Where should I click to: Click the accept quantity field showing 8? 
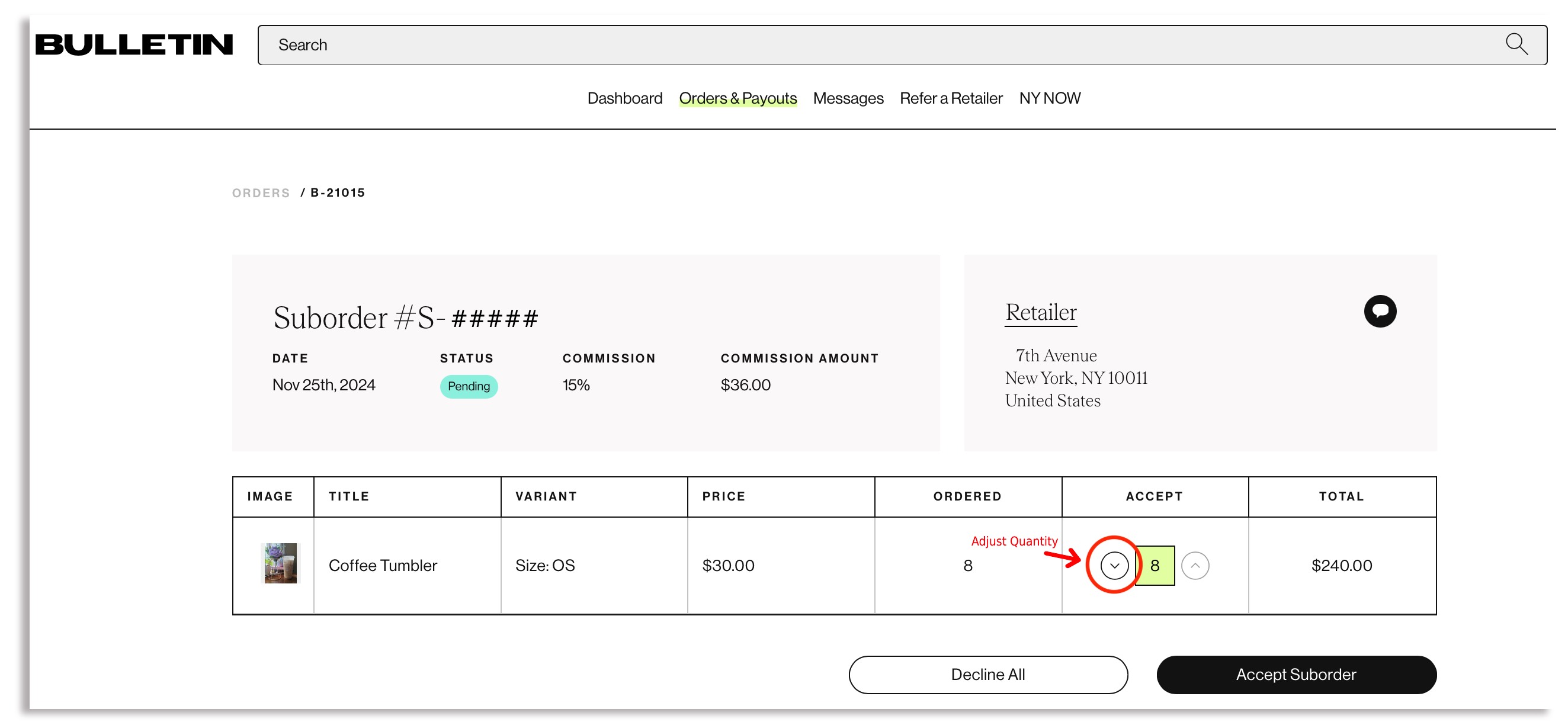pyautogui.click(x=1155, y=566)
